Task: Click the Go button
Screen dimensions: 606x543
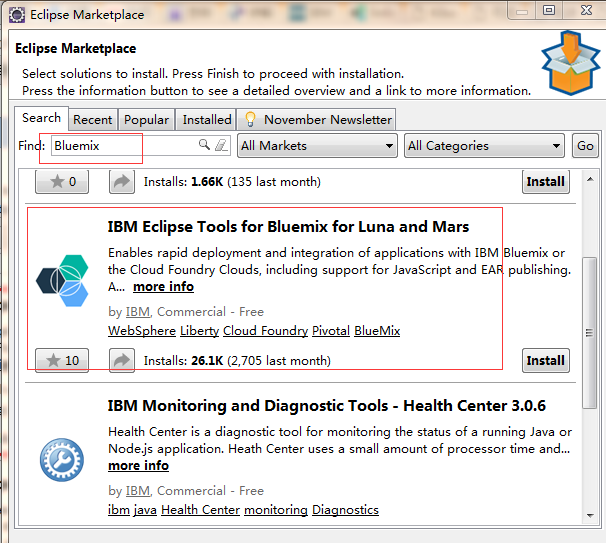Action: [x=585, y=146]
